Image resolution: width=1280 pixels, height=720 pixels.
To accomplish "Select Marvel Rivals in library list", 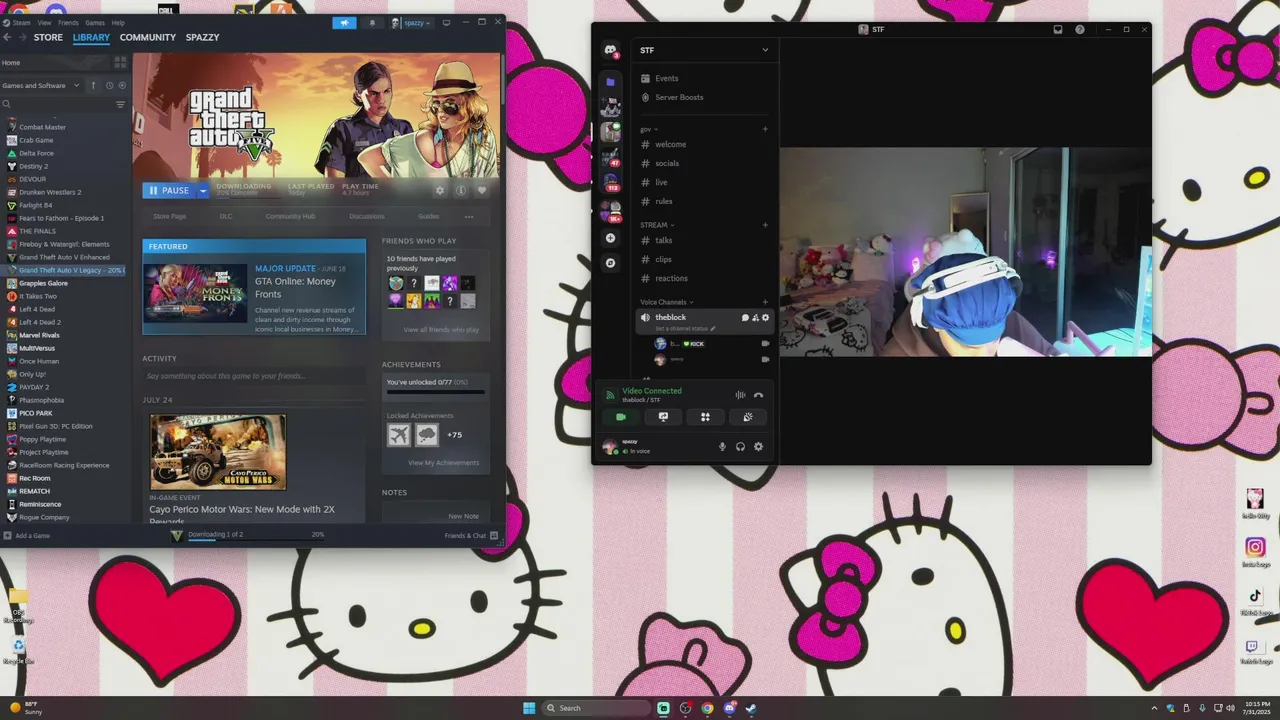I will 40,335.
